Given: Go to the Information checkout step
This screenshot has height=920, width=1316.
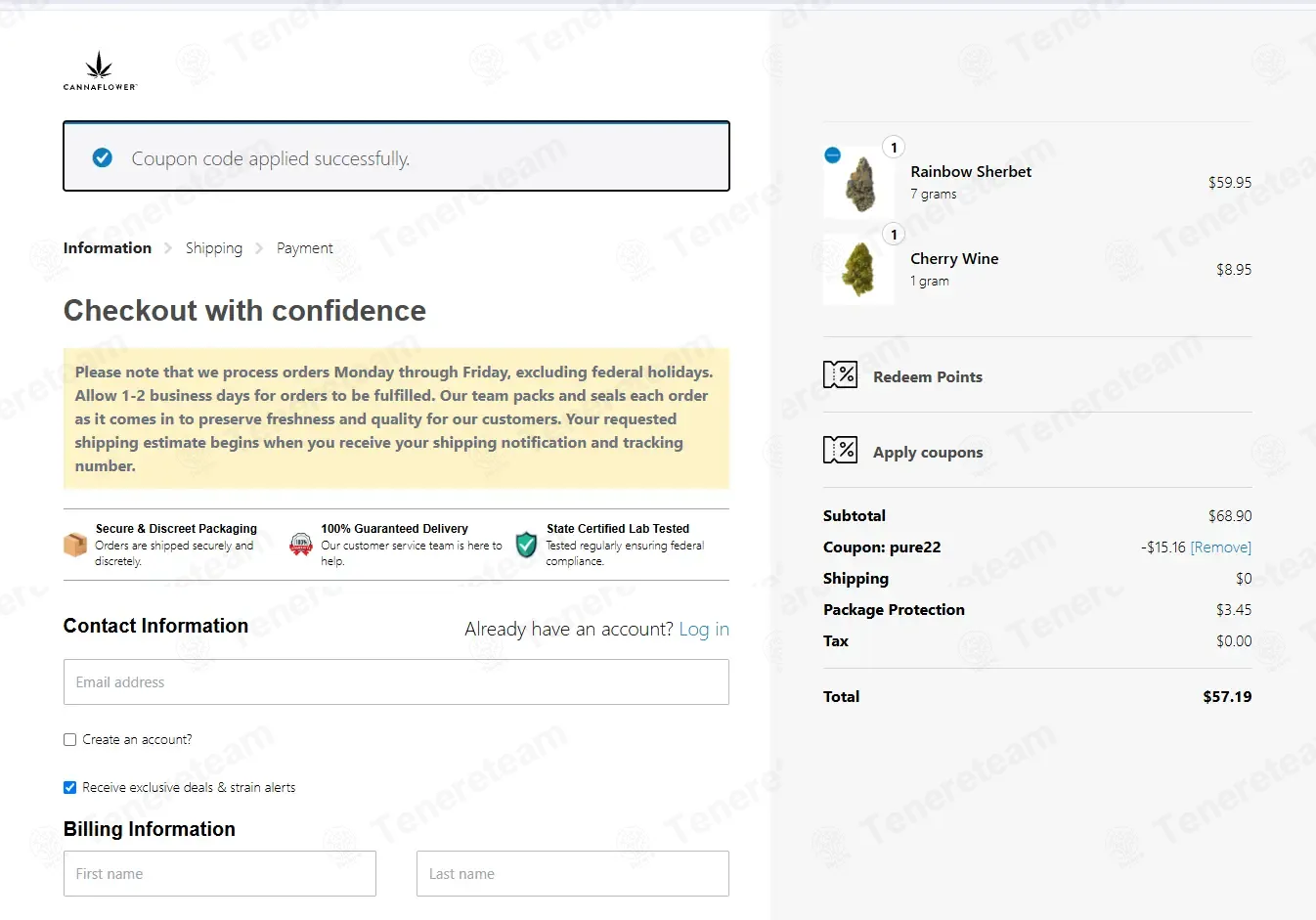Looking at the screenshot, I should point(108,248).
